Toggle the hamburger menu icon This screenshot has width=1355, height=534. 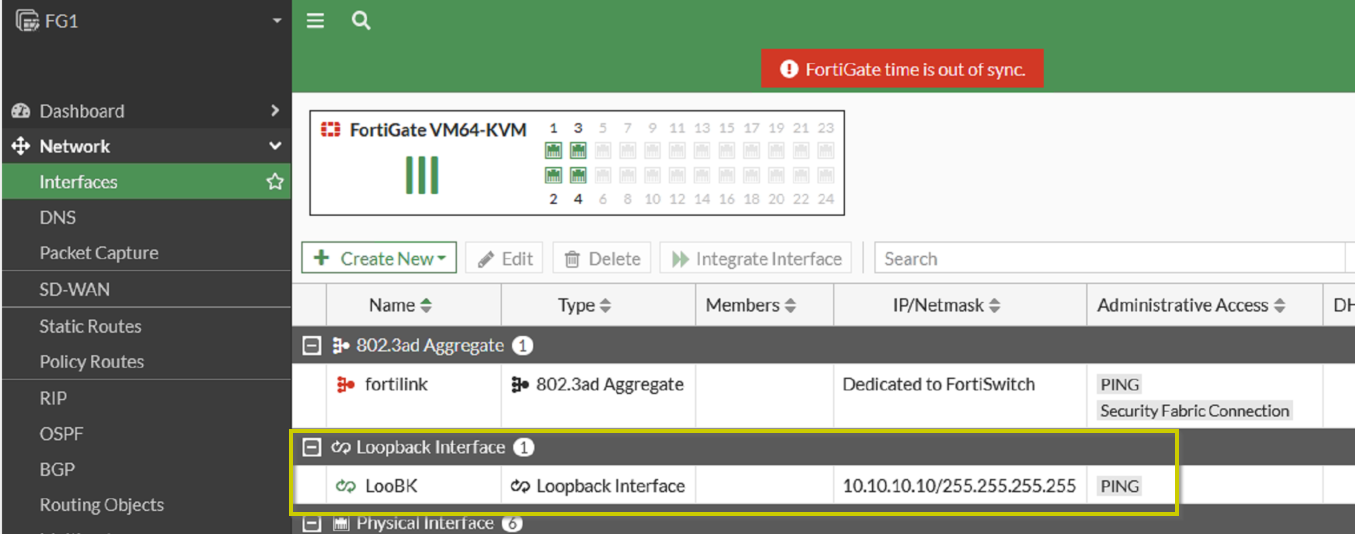tap(315, 20)
